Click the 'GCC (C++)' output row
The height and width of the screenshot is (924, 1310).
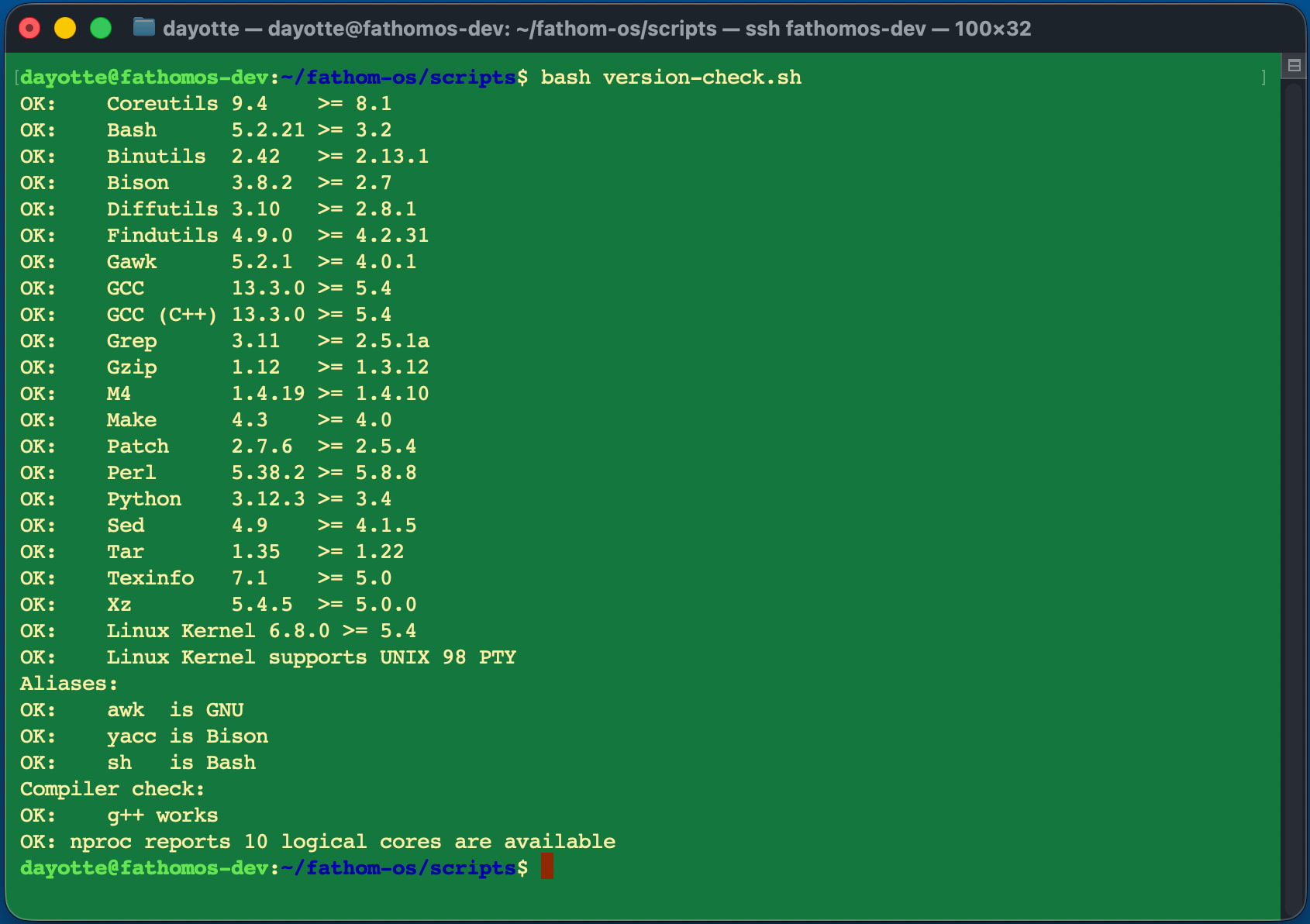click(205, 315)
